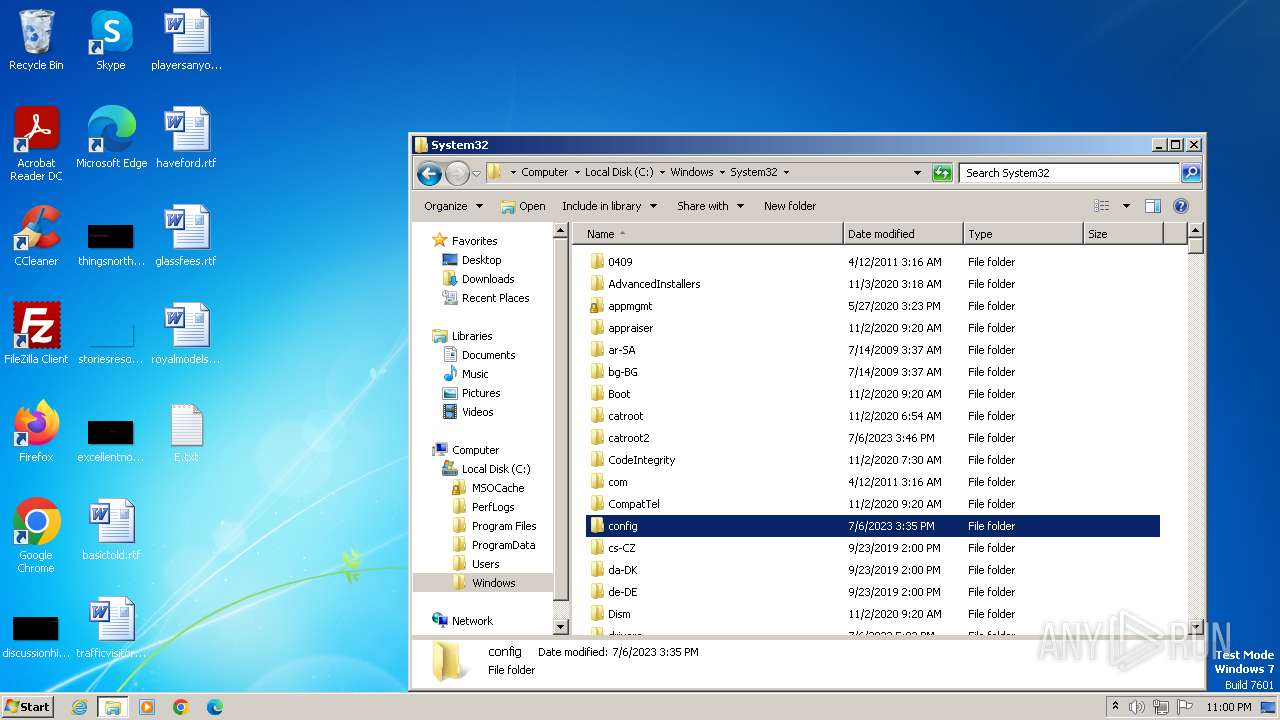Click Computer in the breadcrumb

click(x=544, y=172)
